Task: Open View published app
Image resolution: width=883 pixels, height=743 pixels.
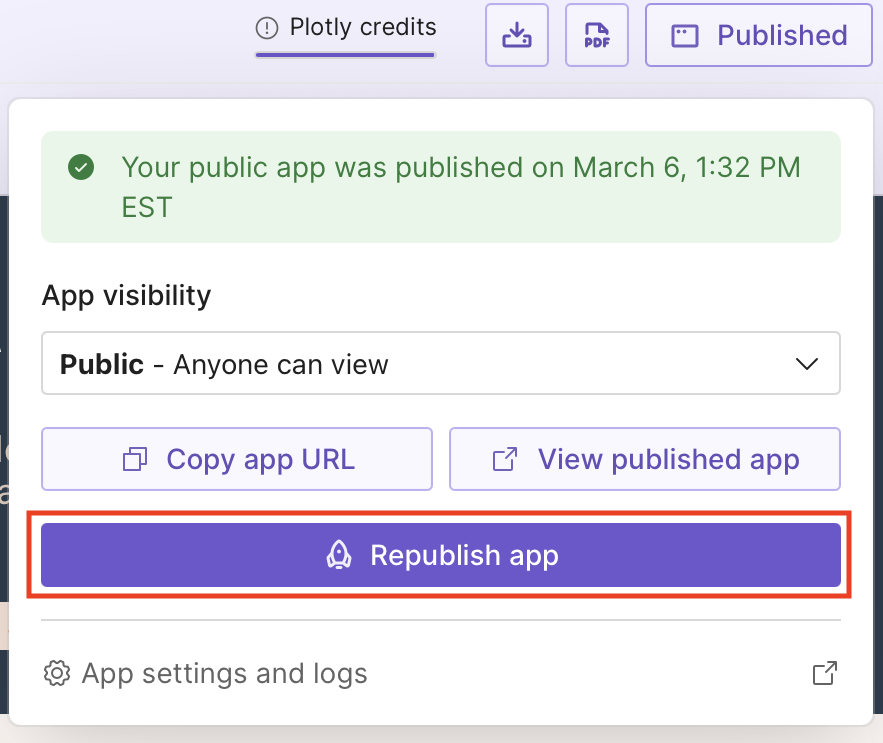Action: click(x=645, y=459)
